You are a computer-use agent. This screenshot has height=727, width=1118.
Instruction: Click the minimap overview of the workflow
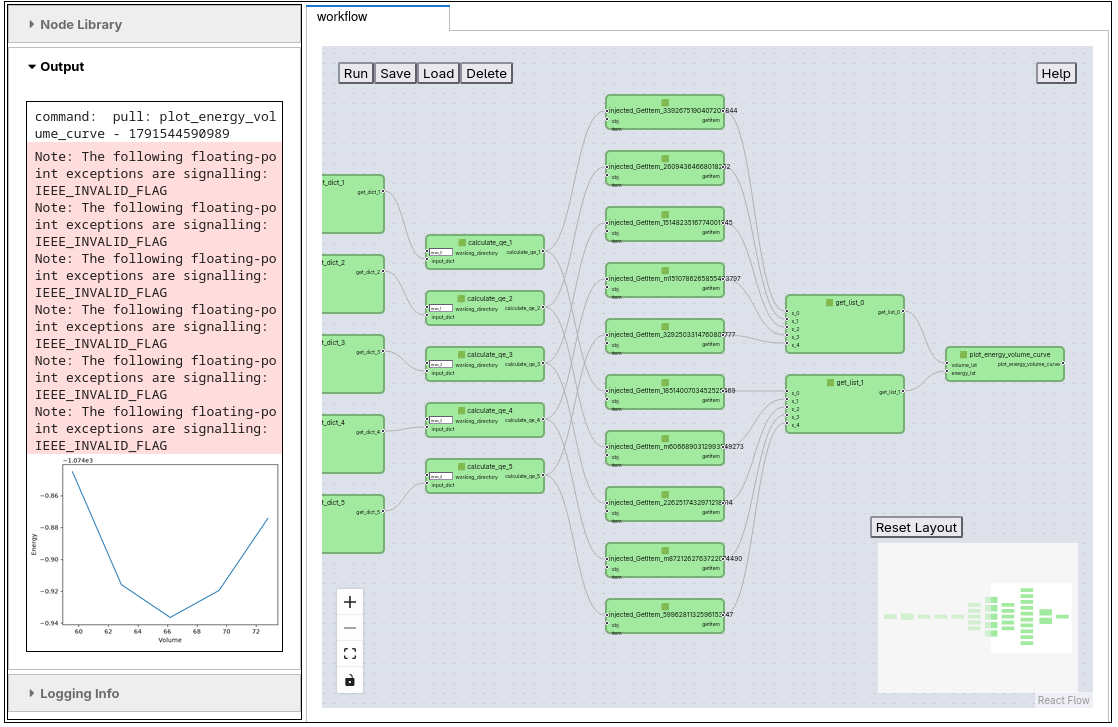[978, 617]
